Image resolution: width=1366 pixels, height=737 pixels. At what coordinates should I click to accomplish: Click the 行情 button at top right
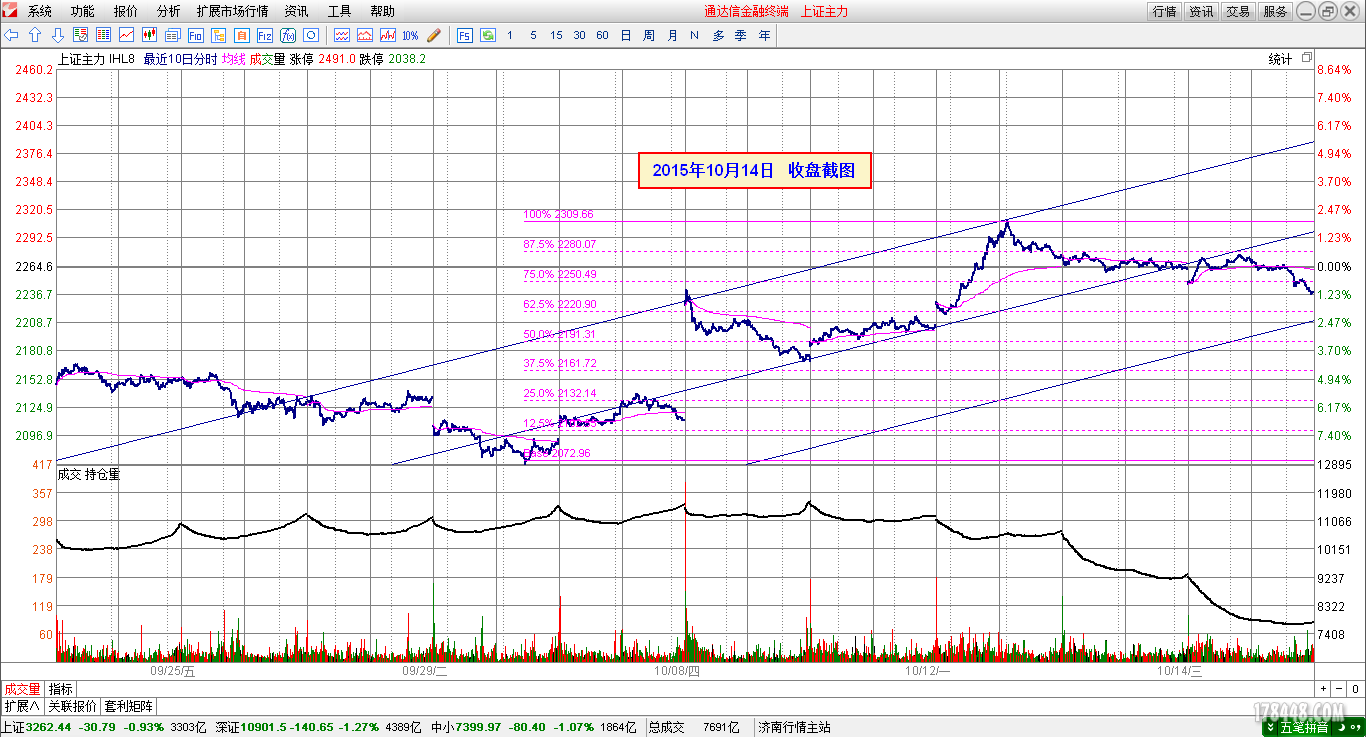coord(1164,11)
